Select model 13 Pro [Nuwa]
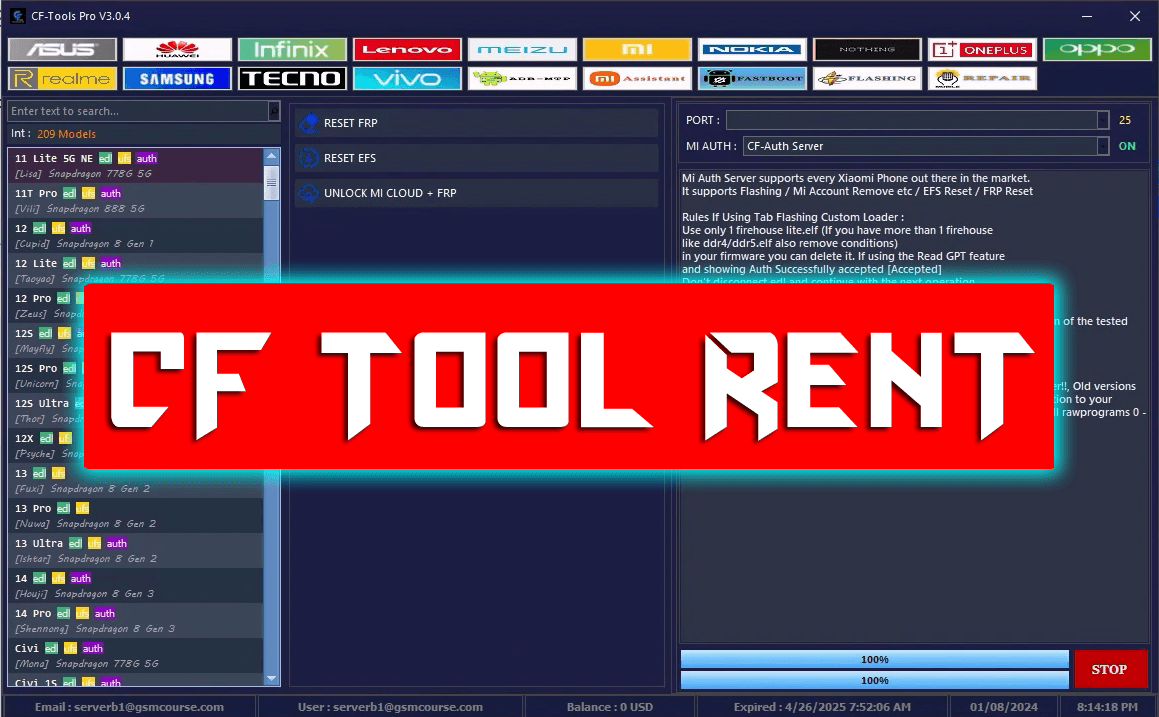Image resolution: width=1159 pixels, height=717 pixels. click(136, 516)
